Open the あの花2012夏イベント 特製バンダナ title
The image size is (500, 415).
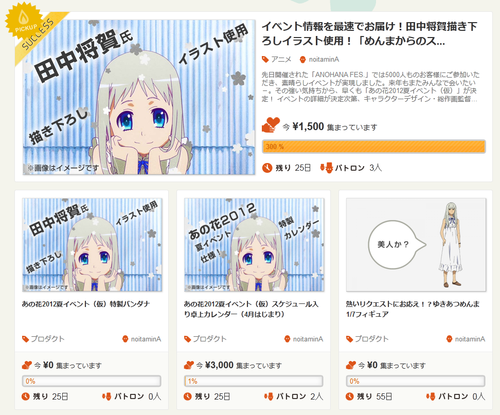(86, 304)
